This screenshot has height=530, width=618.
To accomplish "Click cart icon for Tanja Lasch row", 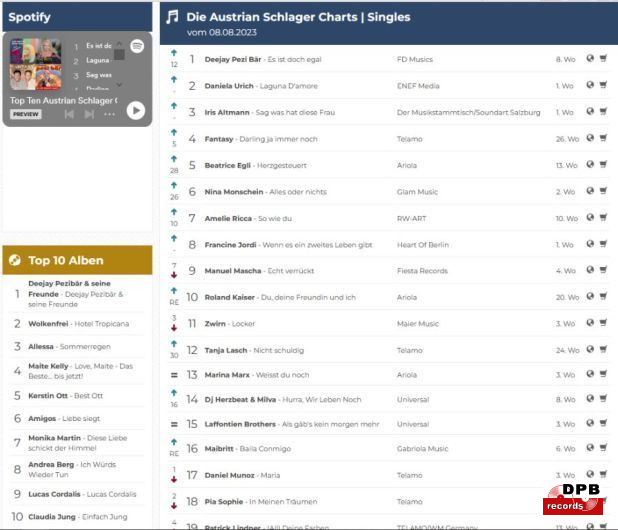I will tap(603, 350).
